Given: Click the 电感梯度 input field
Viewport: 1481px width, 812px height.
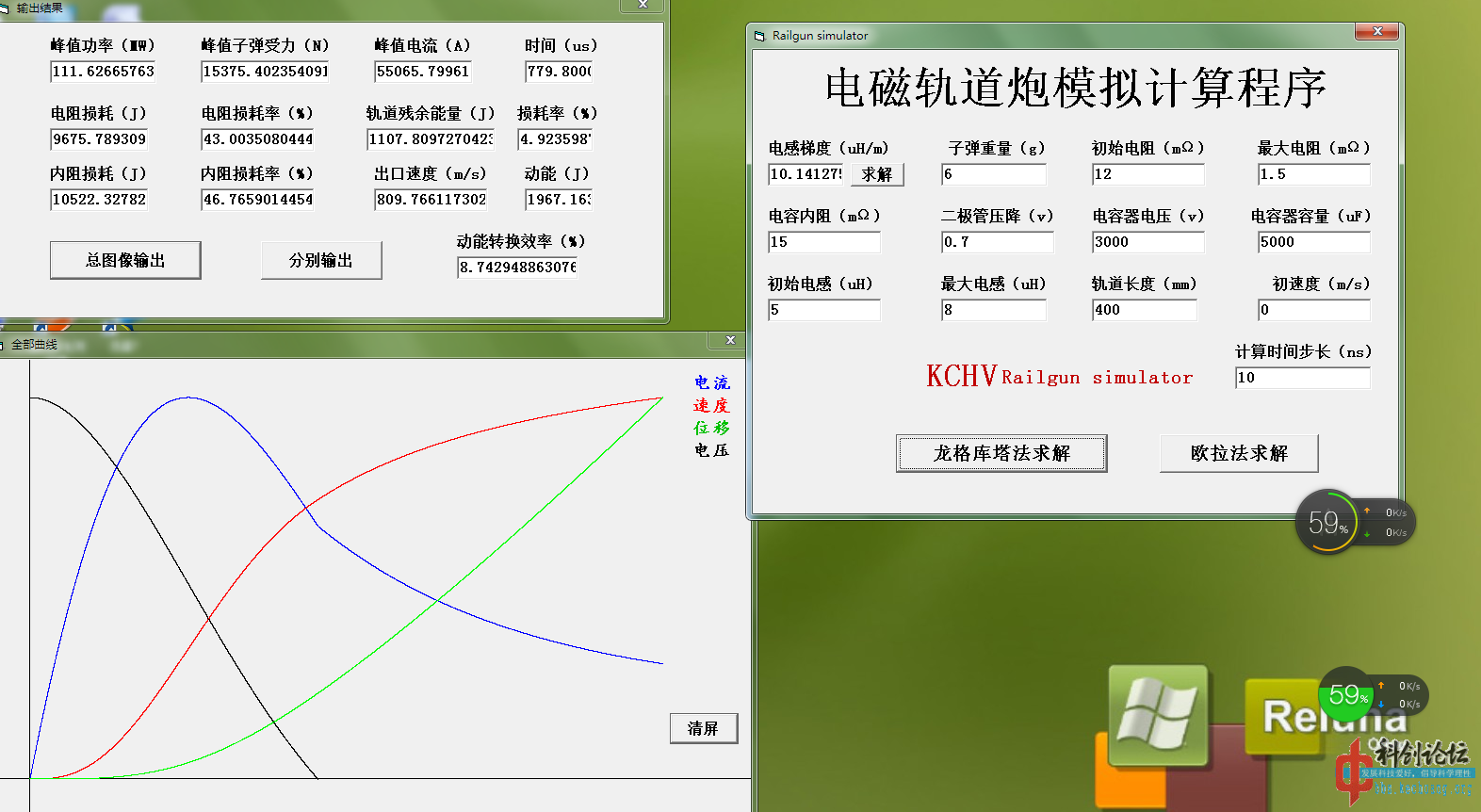Looking at the screenshot, I should click(x=806, y=174).
